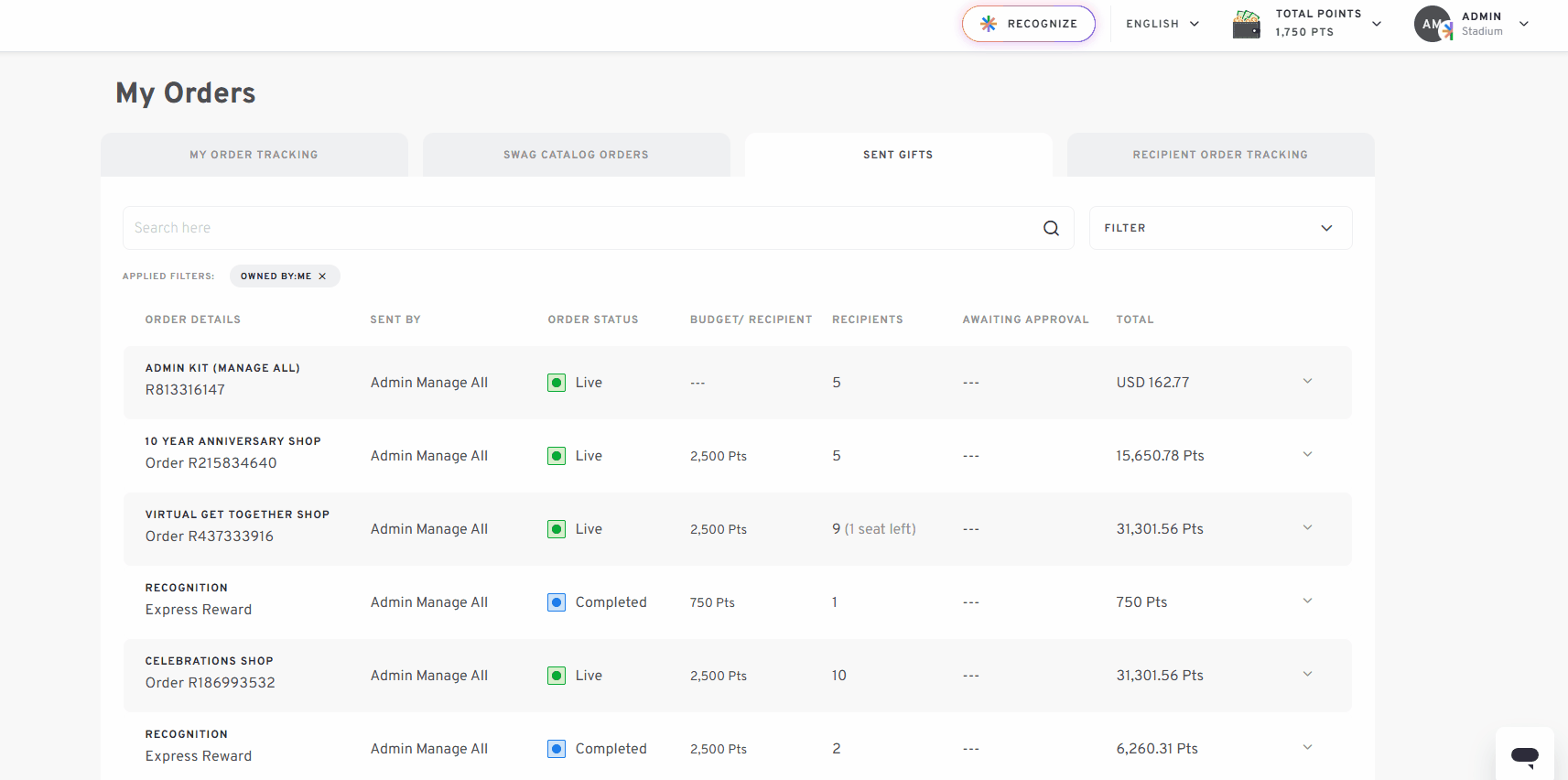
Task: Expand the Total Points dropdown arrow
Action: 1377,24
